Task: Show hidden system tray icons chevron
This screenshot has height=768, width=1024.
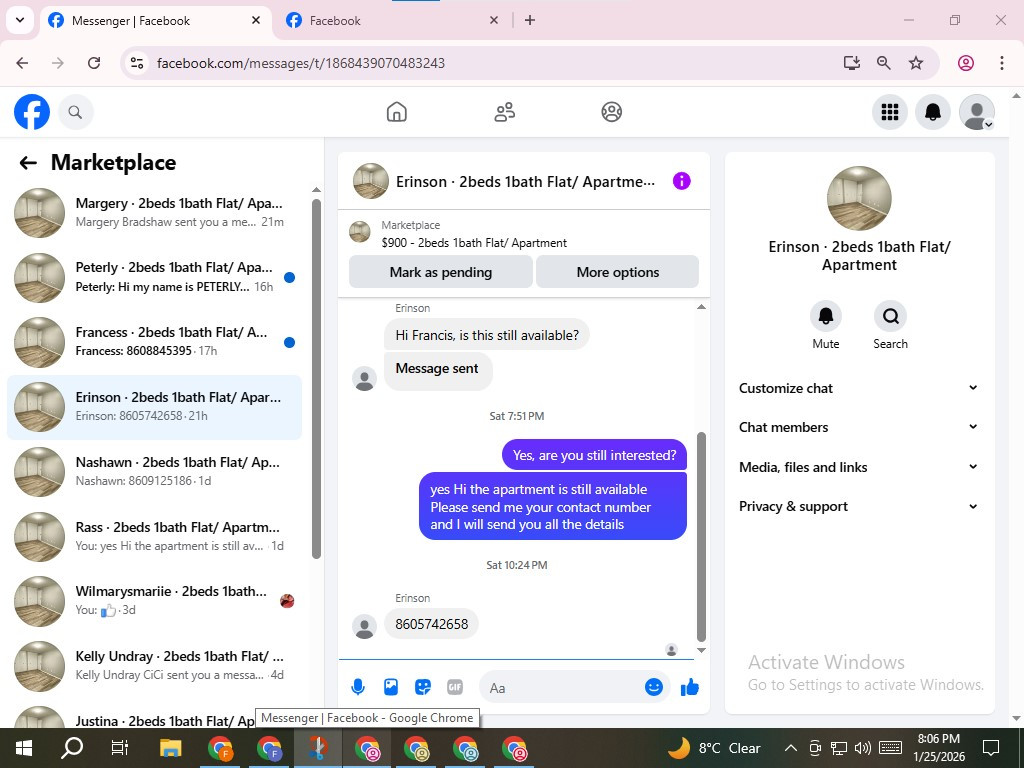Action: [x=790, y=748]
